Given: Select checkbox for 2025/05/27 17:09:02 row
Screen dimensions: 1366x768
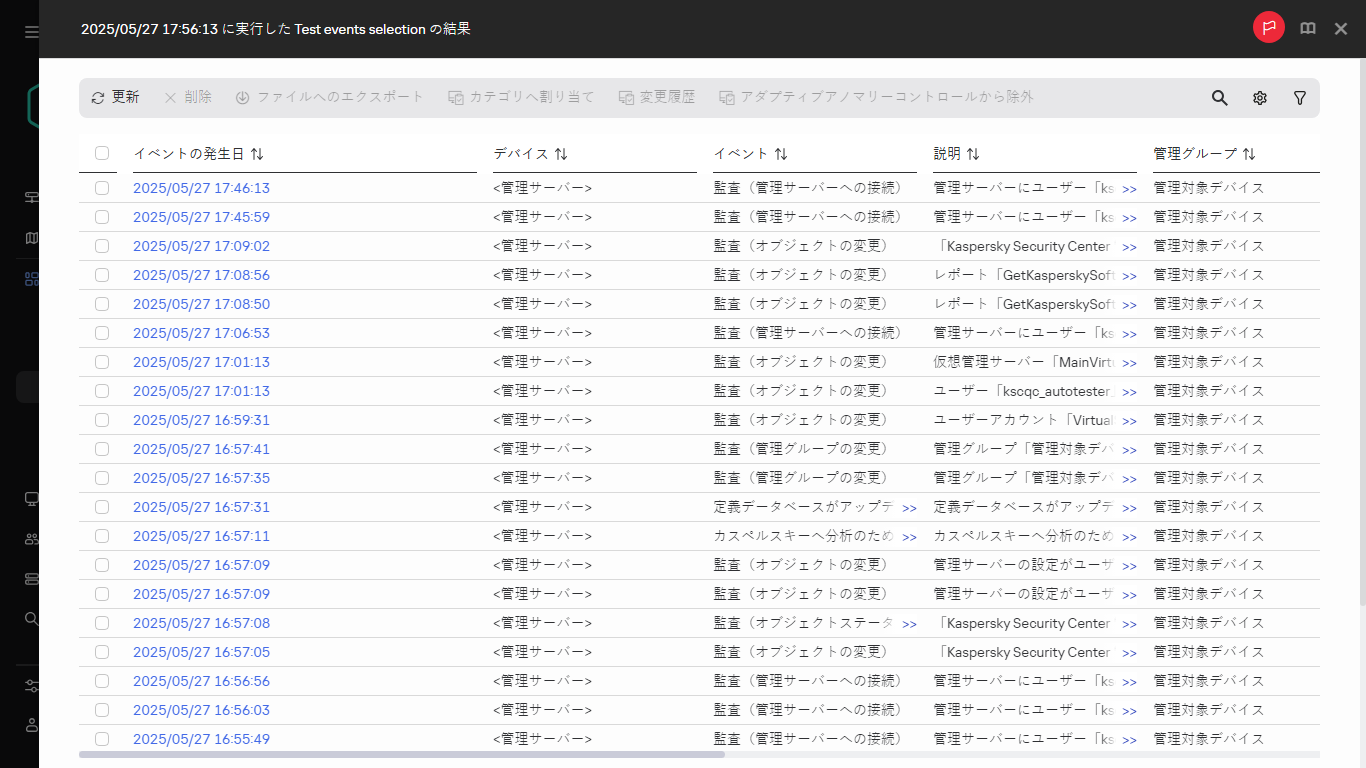Looking at the screenshot, I should 102,246.
